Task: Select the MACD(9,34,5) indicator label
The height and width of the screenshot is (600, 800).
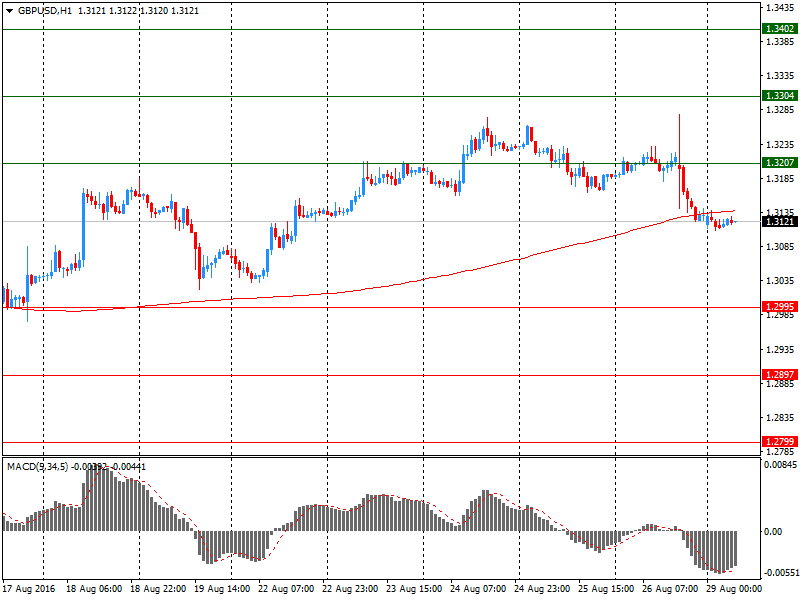Action: point(37,467)
